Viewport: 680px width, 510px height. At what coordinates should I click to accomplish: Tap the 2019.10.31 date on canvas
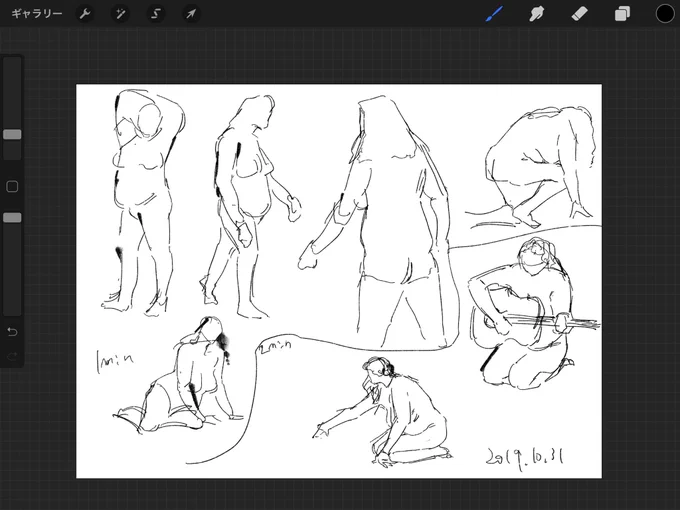pyautogui.click(x=525, y=459)
